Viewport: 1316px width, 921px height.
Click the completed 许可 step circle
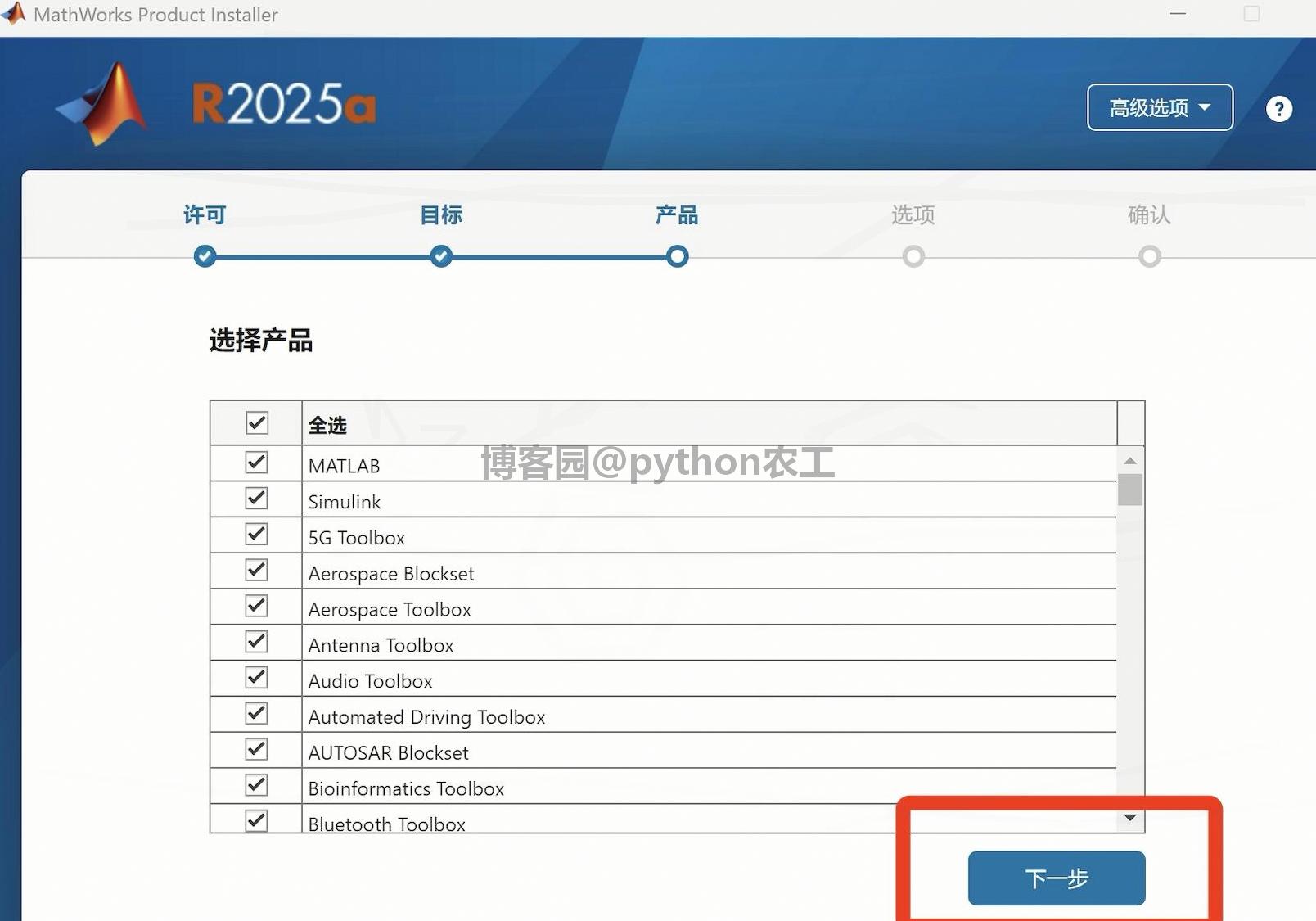pyautogui.click(x=205, y=256)
